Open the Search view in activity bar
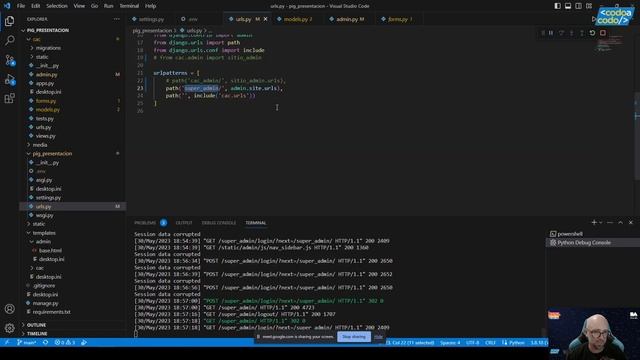The width and height of the screenshot is (640, 360). tap(9, 40)
